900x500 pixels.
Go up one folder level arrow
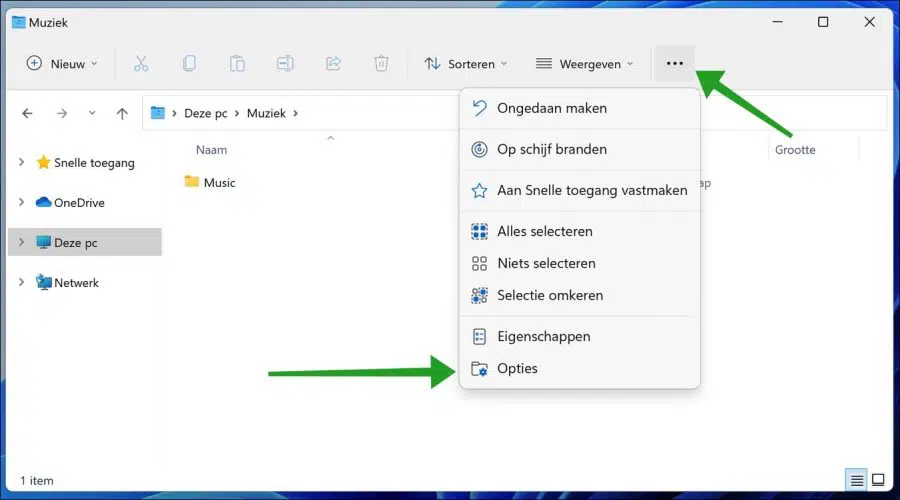pyautogui.click(x=122, y=113)
